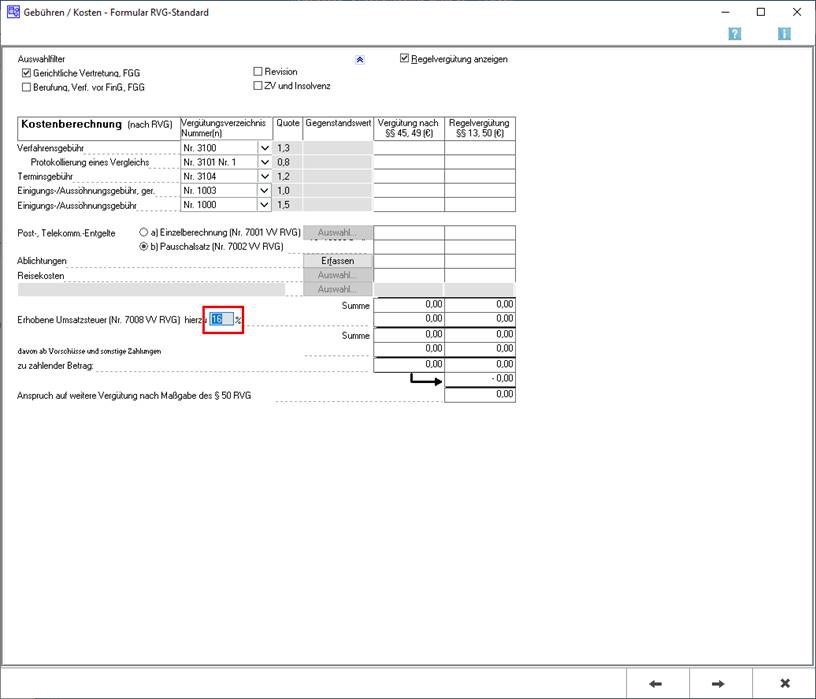Viewport: 816px width, 699px height.
Task: Click Auswahl button for Reisekosten
Action: coord(338,275)
